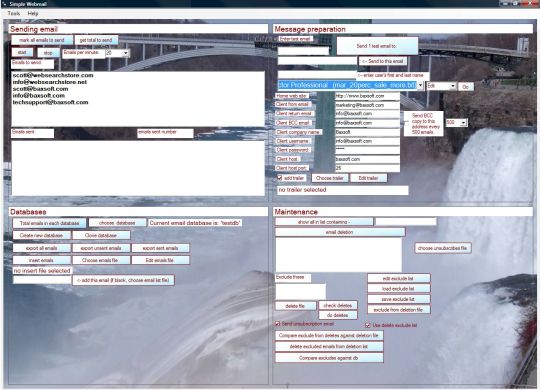Stop sending with the stop button

point(48,53)
